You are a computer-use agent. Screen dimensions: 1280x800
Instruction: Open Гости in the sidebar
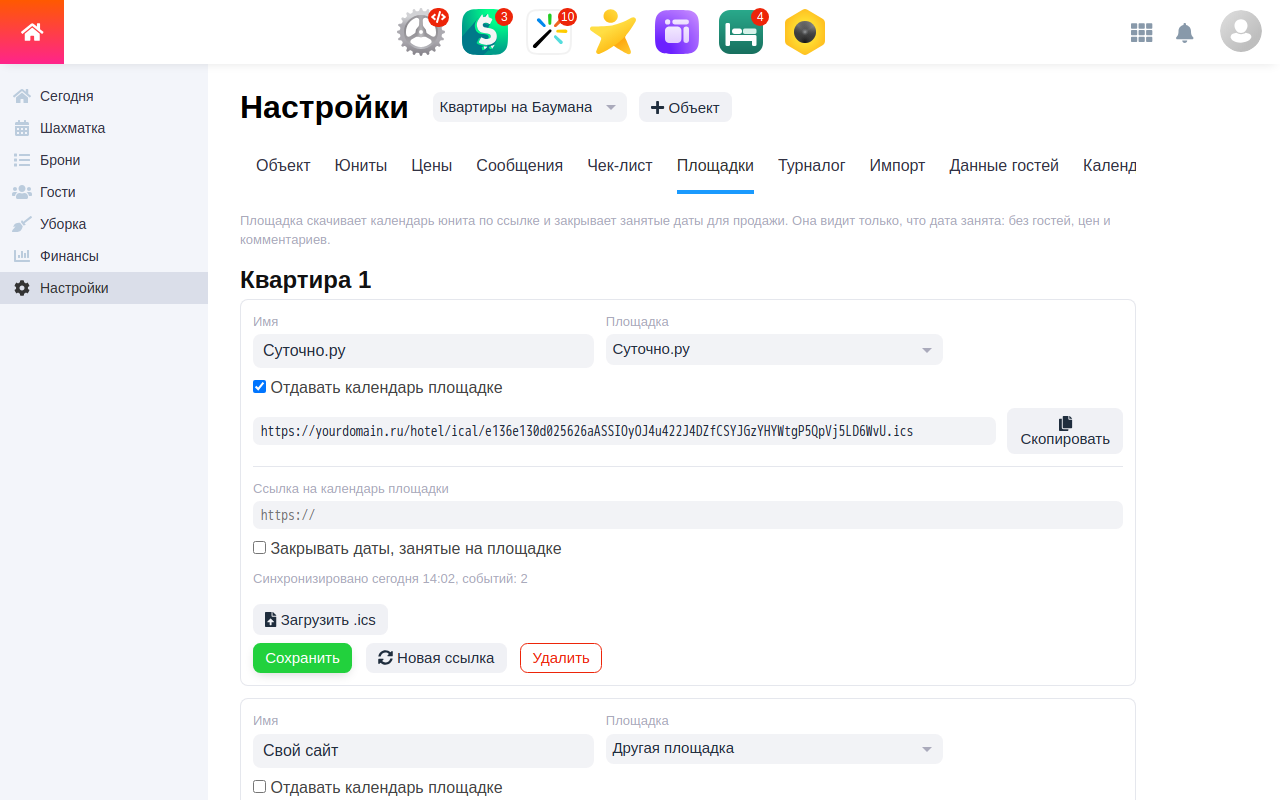click(104, 192)
